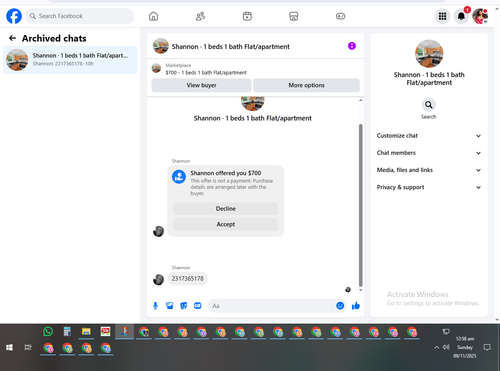Screen dimensions: 500x371
Task: Click the network icon in the system tray
Action: click(446, 331)
